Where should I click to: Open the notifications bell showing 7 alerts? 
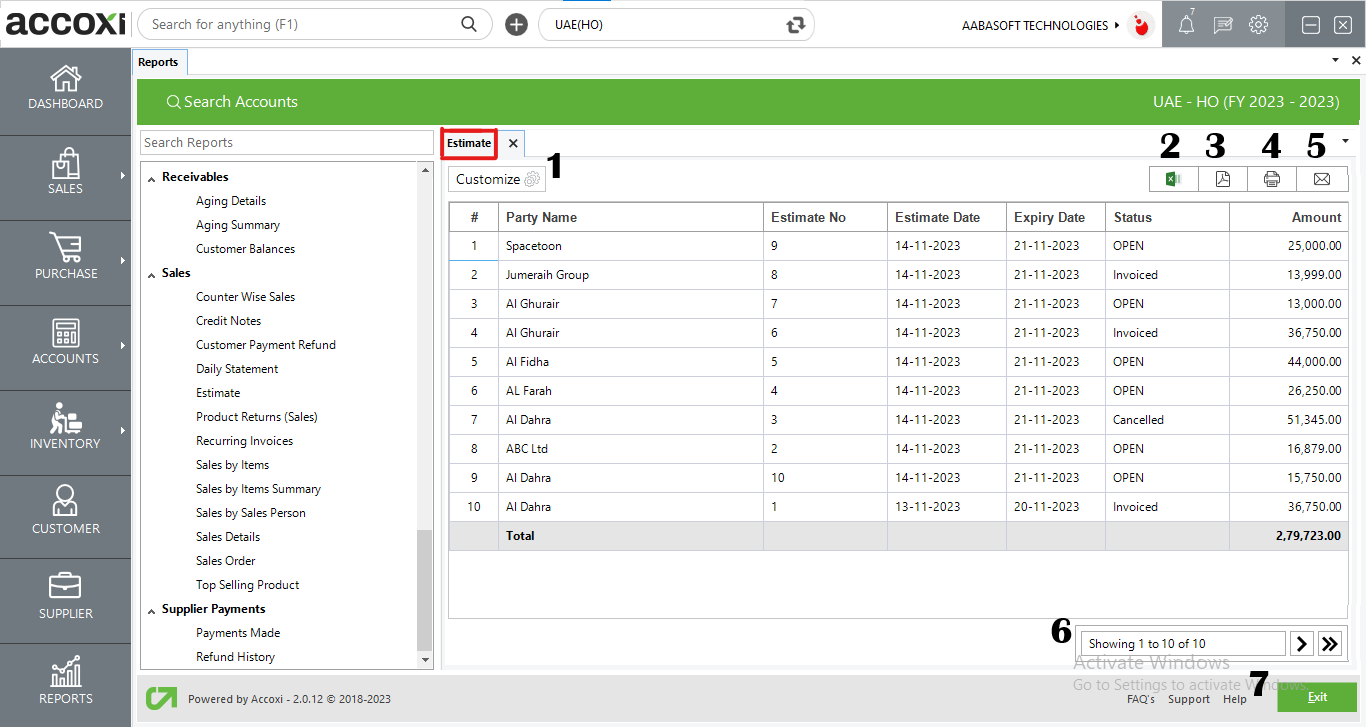coord(1185,24)
